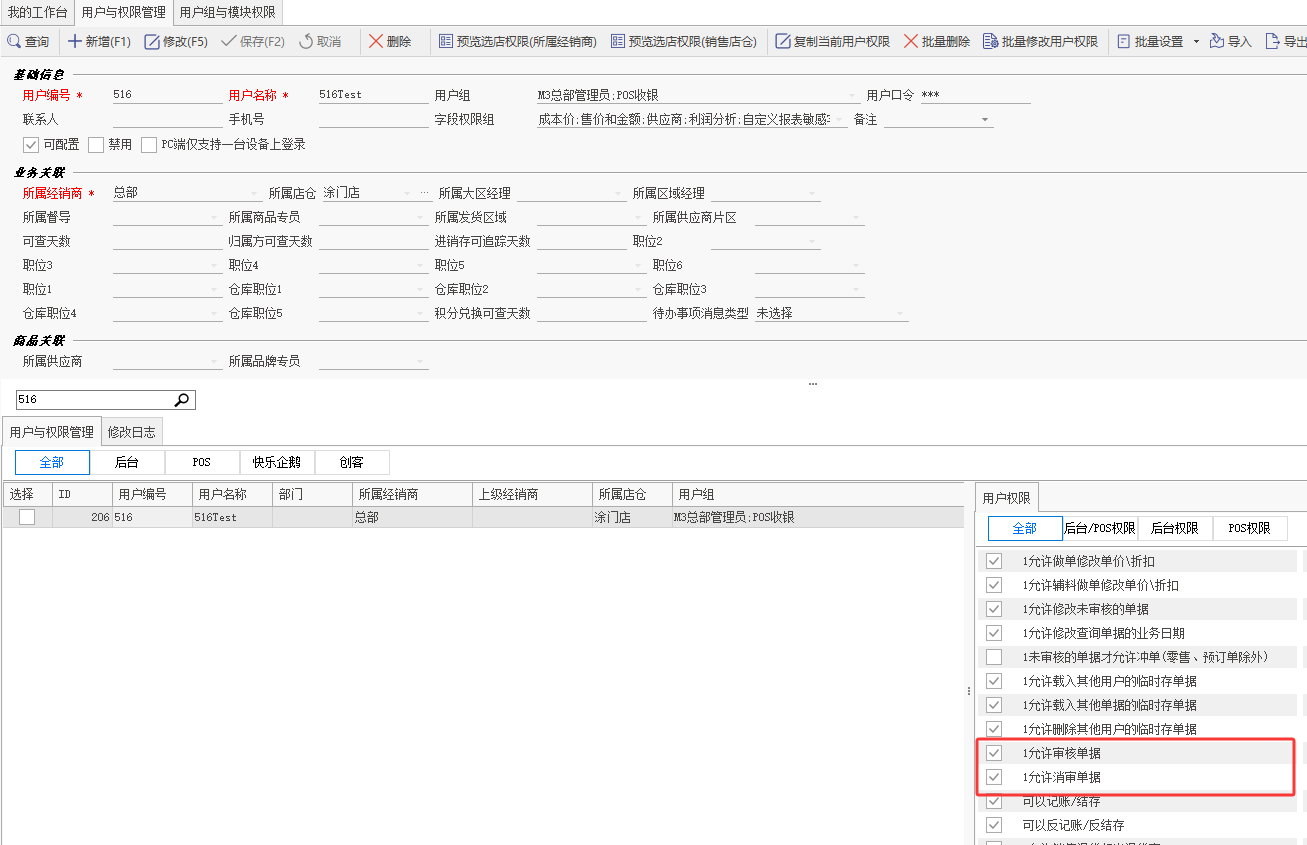Click the 后台权限 filter button
Image resolution: width=1307 pixels, height=845 pixels.
tap(1174, 528)
